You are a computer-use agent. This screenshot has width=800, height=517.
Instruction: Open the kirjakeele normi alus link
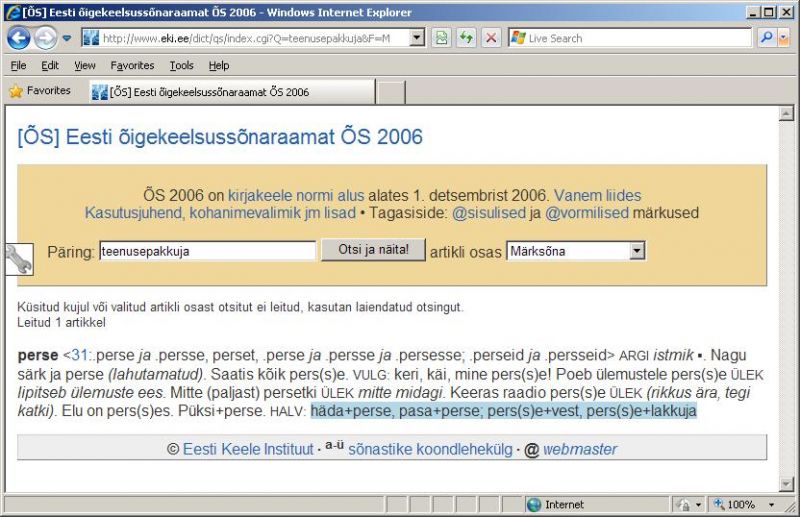click(296, 195)
